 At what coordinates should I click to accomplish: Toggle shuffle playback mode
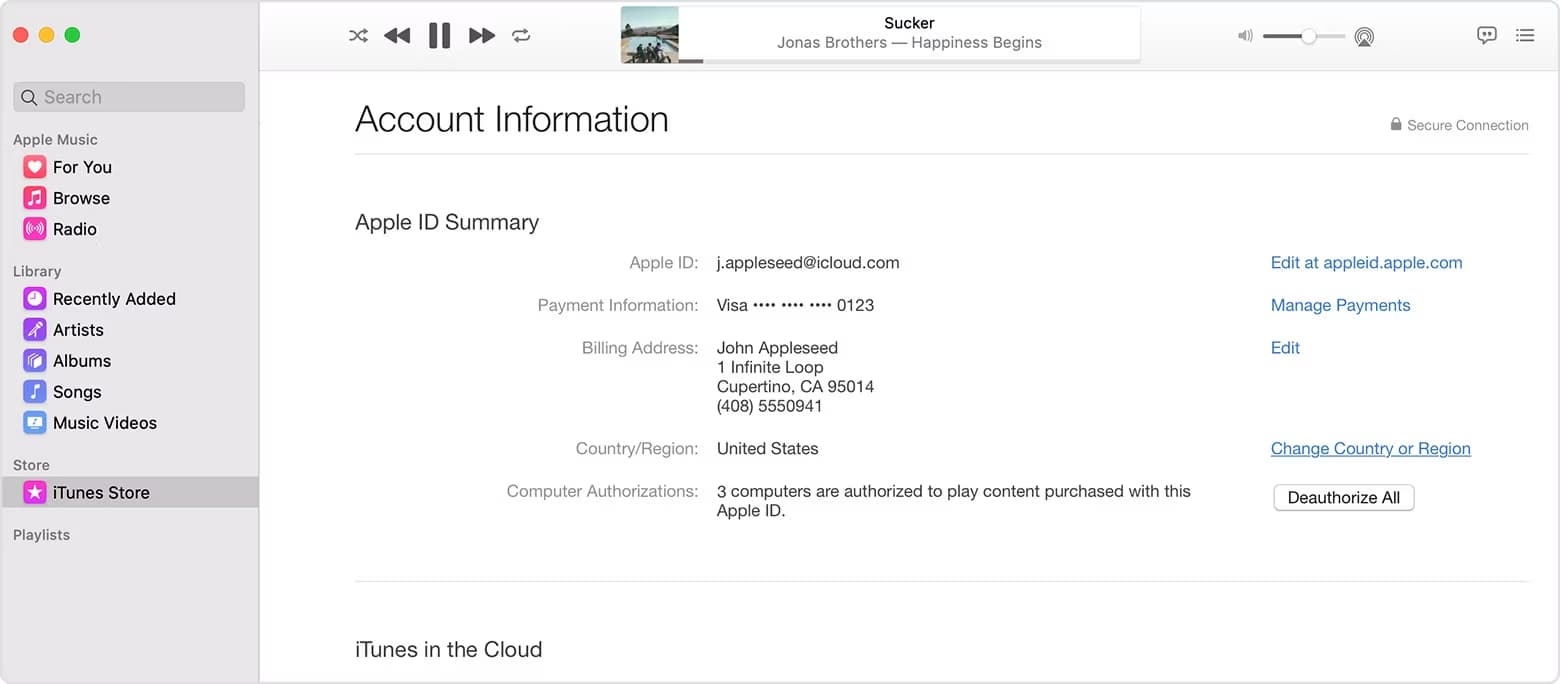358,36
